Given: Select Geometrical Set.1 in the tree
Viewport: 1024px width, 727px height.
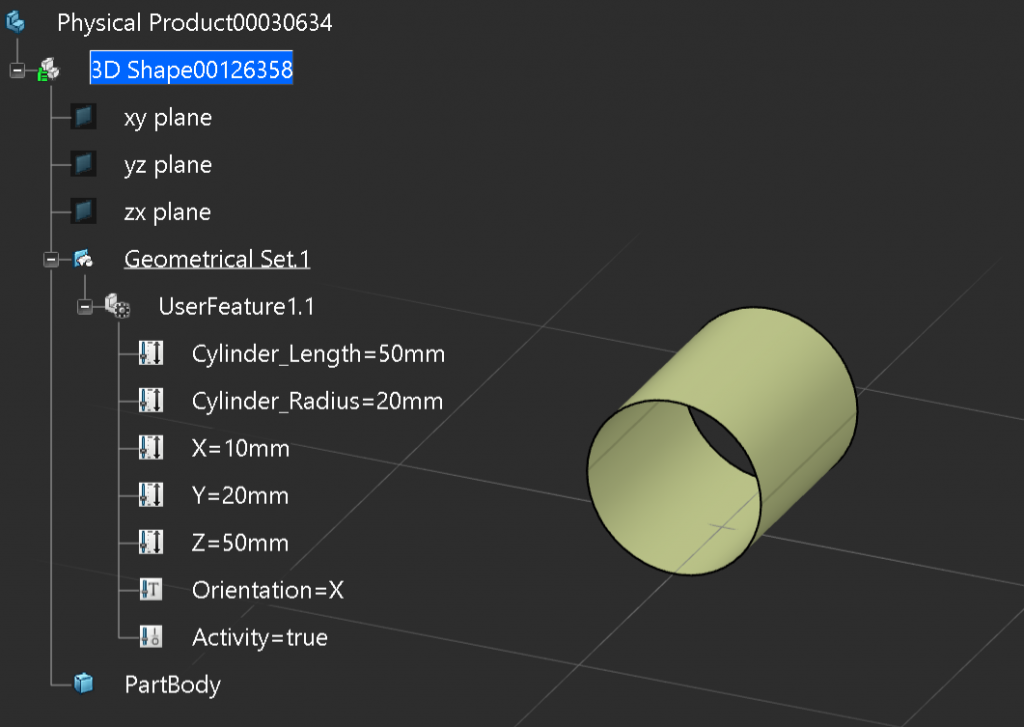Looking at the screenshot, I should point(217,259).
